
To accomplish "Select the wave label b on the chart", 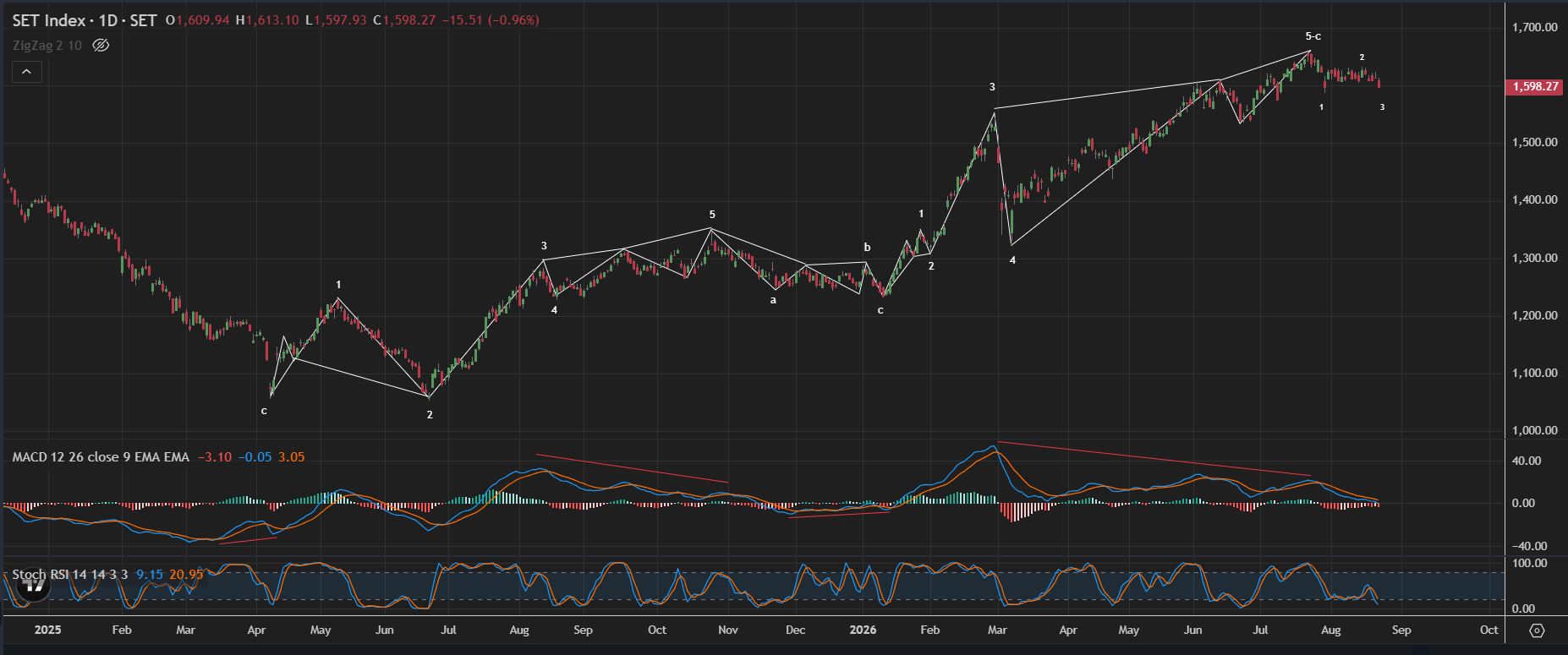I will point(867,247).
